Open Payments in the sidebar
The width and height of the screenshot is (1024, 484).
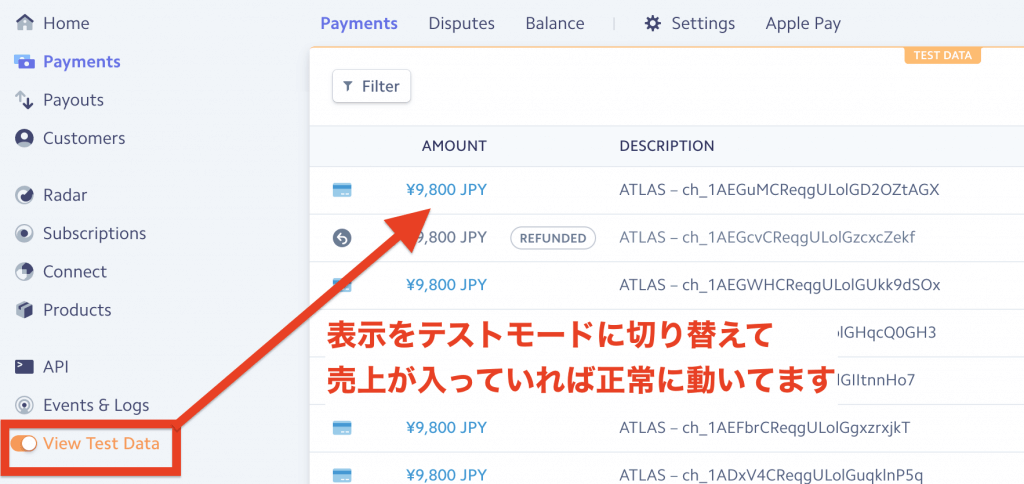[x=82, y=62]
